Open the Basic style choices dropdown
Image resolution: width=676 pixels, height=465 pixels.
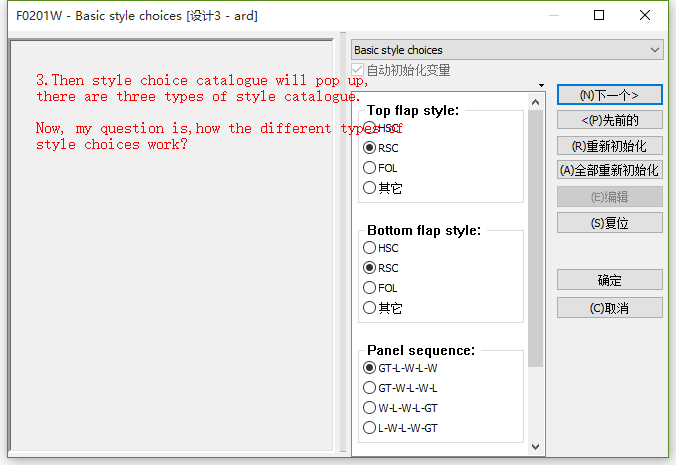pos(507,50)
